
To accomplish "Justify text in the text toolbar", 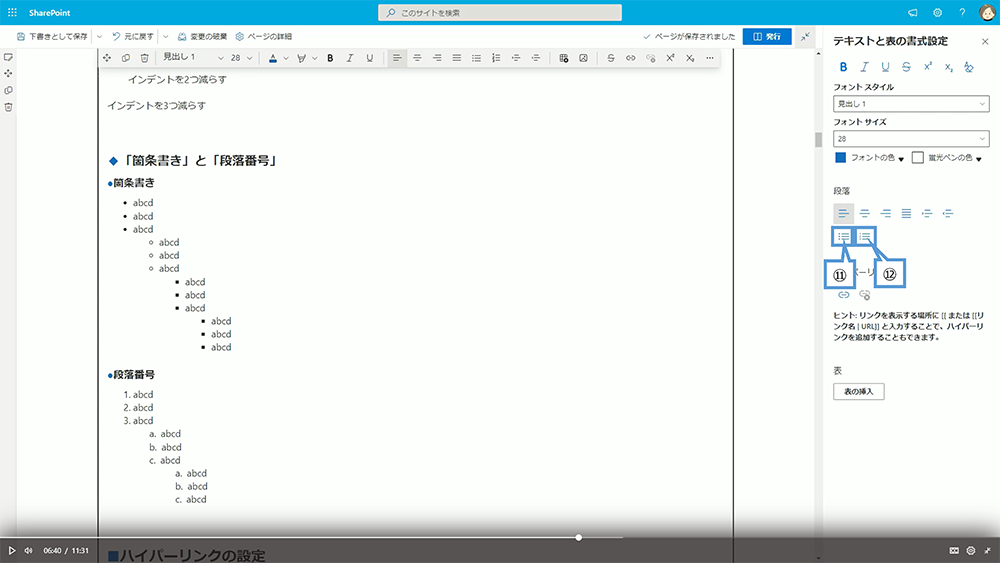I will [x=457, y=58].
